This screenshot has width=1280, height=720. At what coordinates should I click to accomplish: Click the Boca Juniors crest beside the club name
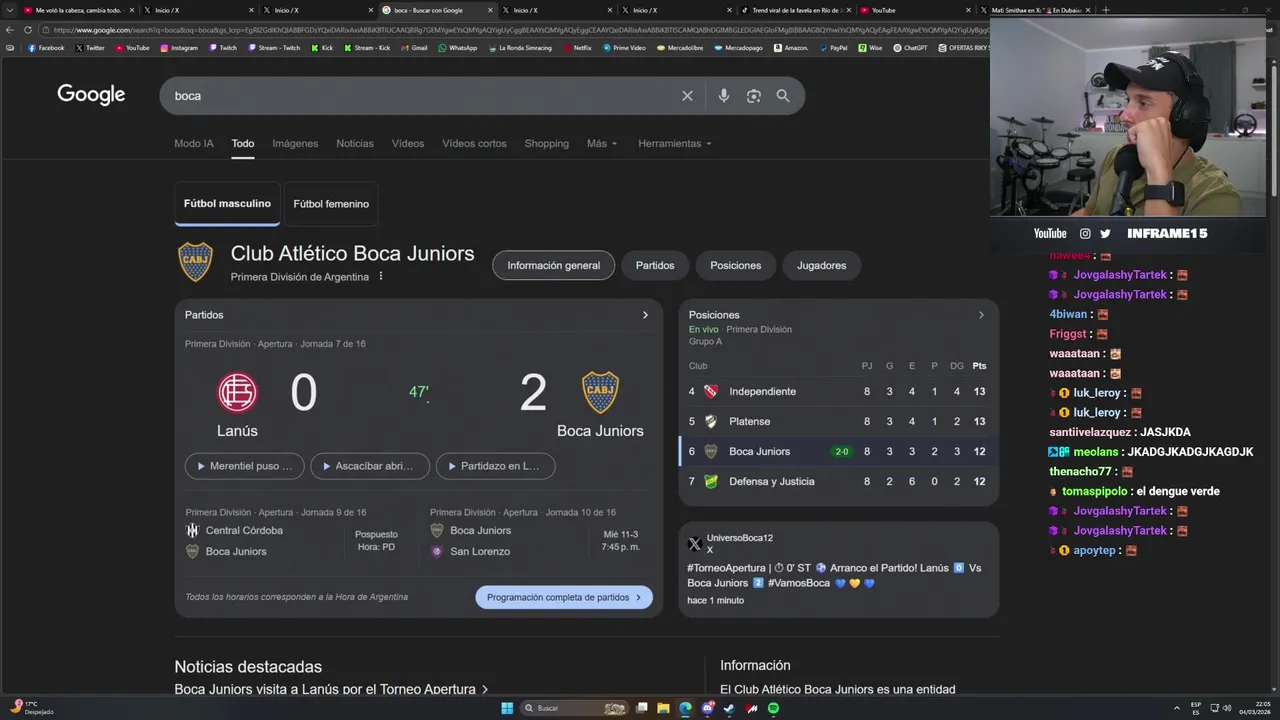tap(195, 262)
